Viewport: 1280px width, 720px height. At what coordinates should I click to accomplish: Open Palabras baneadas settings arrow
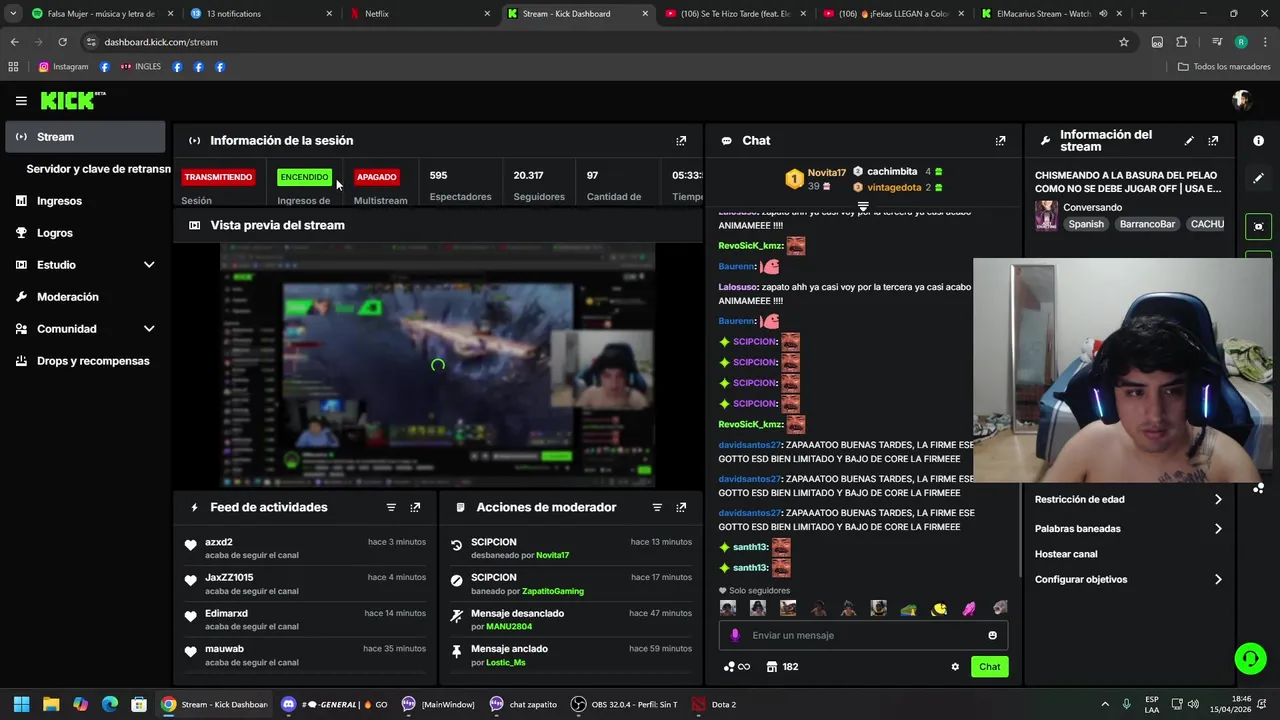pyautogui.click(x=1217, y=528)
